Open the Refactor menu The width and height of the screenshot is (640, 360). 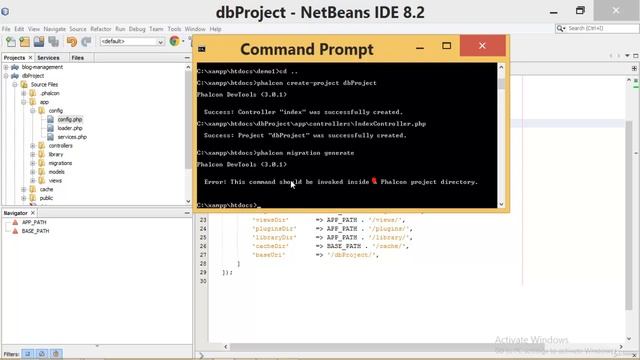click(x=100, y=29)
